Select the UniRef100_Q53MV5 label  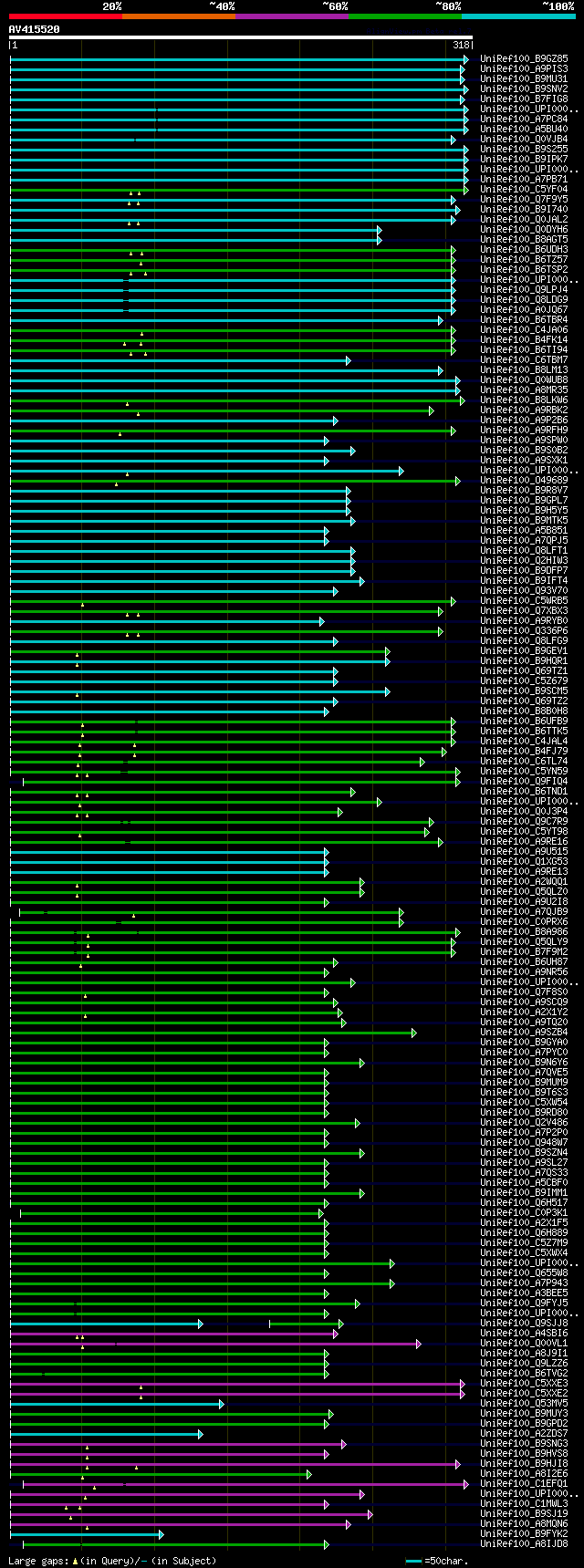click(524, 1403)
